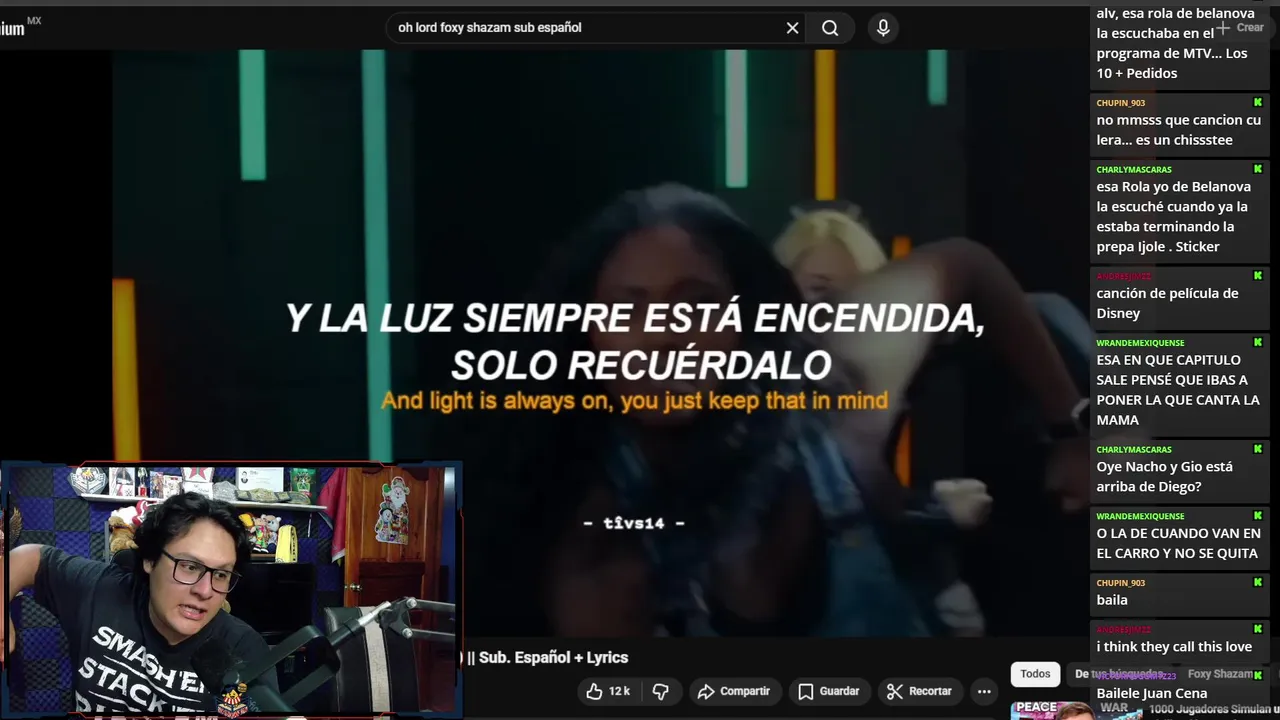Click chat message 'Bailele Juan Cena'
The height and width of the screenshot is (720, 1280).
point(1151,693)
